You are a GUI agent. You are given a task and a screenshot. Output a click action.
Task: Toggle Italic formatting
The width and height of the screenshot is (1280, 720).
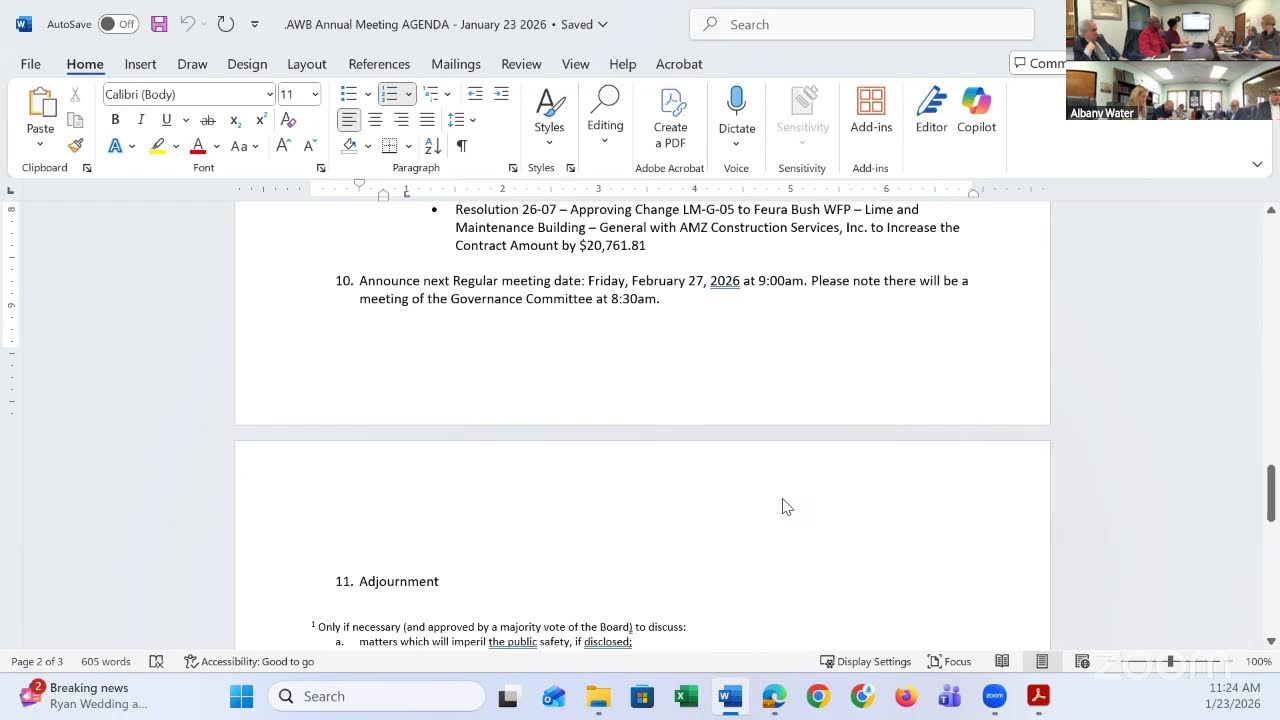pyautogui.click(x=141, y=120)
